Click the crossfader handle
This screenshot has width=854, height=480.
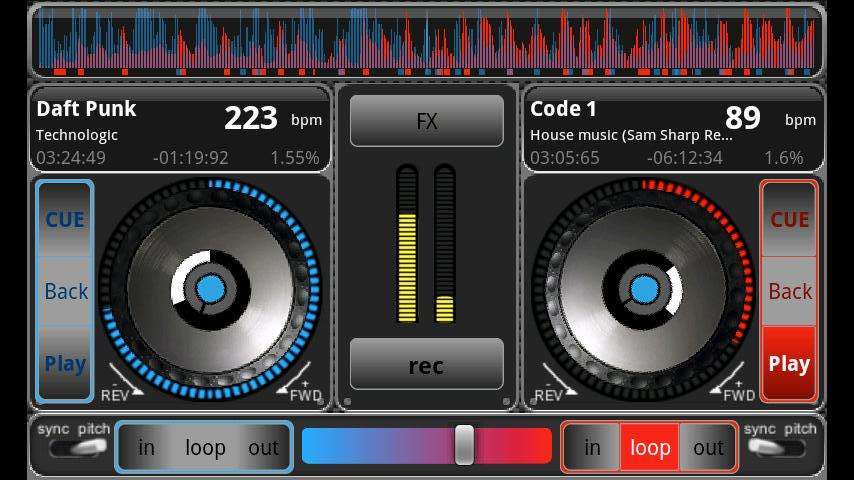click(464, 445)
